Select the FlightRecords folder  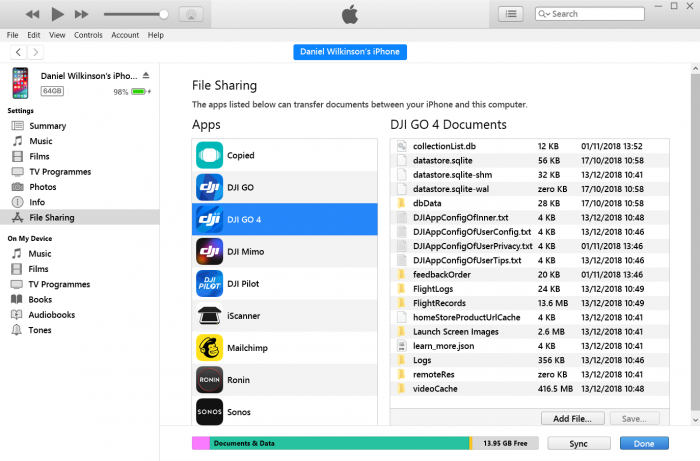(529, 303)
